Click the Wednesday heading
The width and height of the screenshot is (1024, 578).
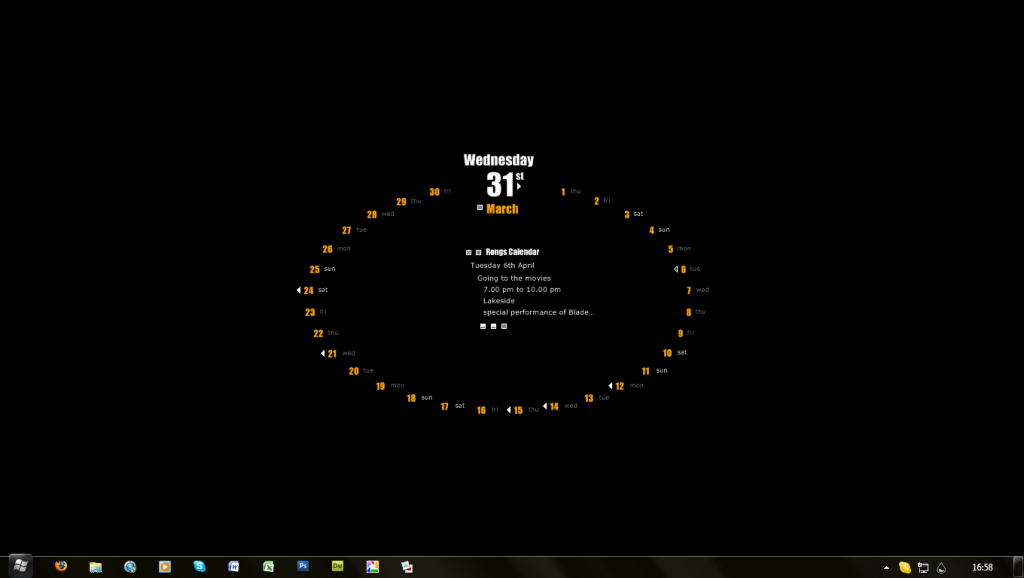[499, 160]
